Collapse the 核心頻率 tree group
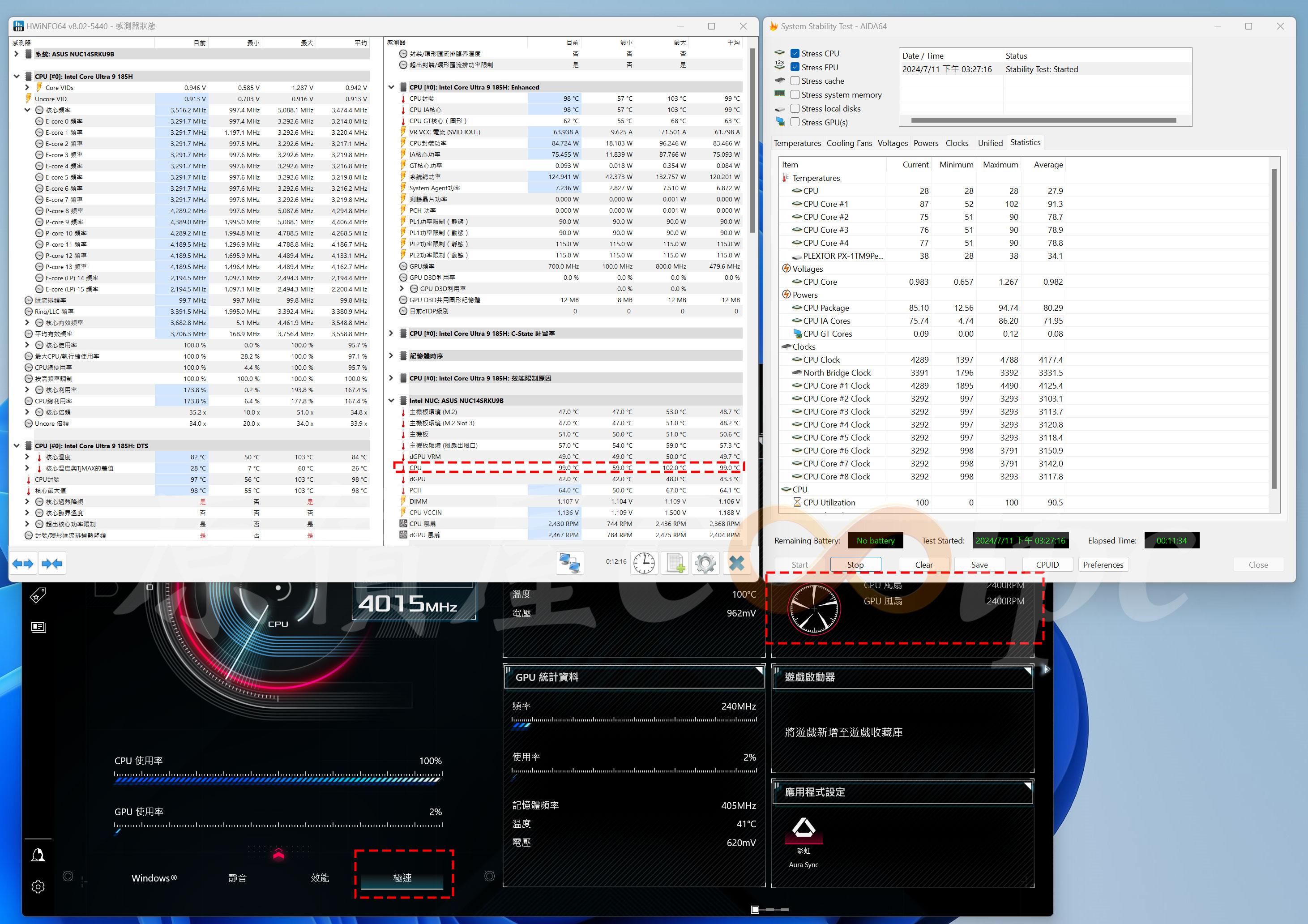The image size is (1308, 924). tap(27, 110)
